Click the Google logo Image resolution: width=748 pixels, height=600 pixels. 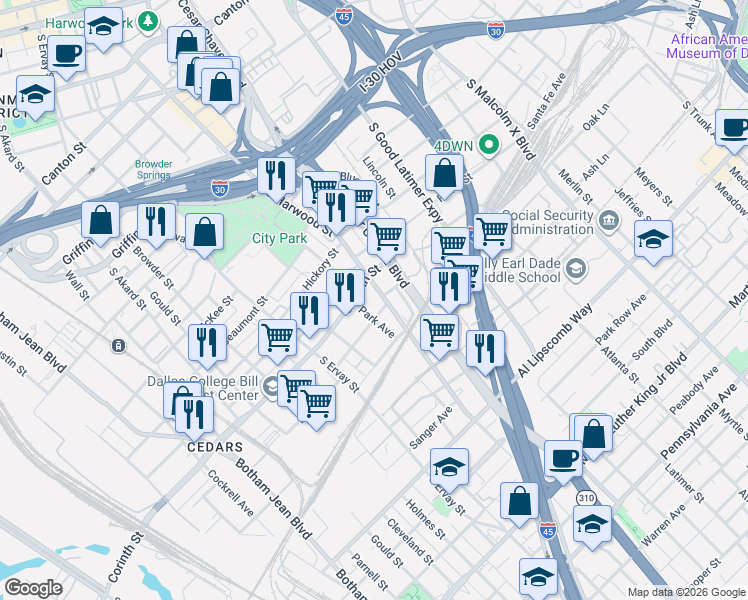point(33,588)
